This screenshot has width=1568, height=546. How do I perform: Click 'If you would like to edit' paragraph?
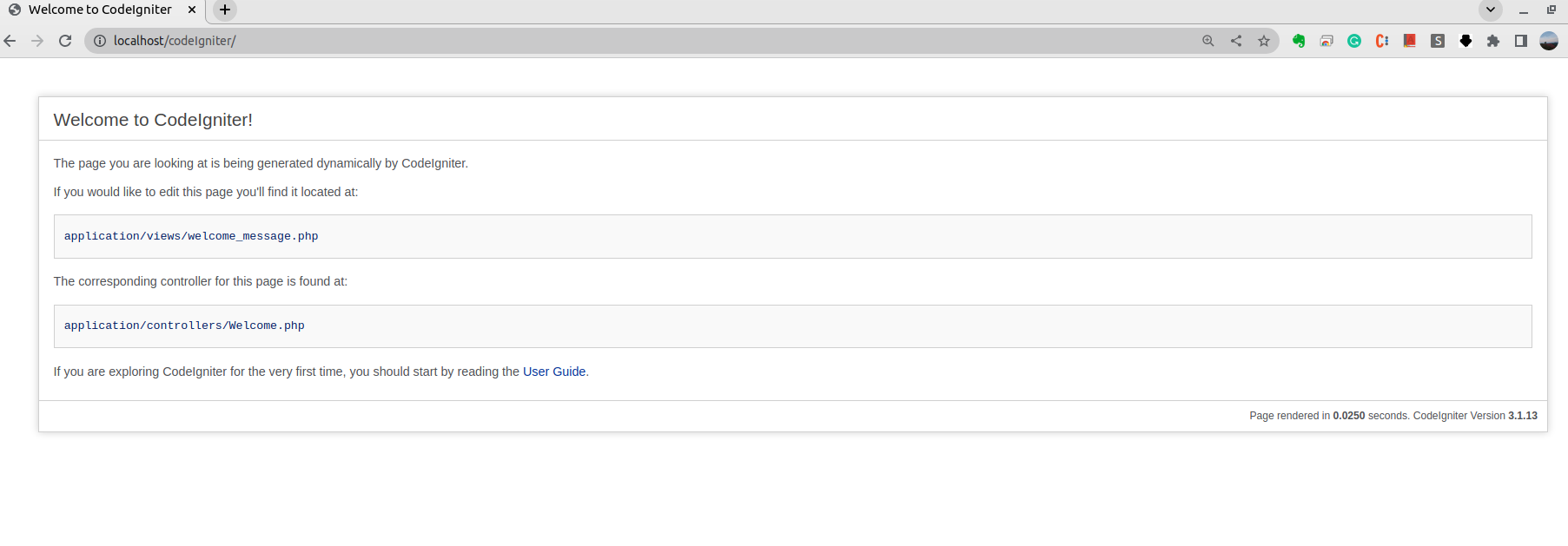point(206,192)
